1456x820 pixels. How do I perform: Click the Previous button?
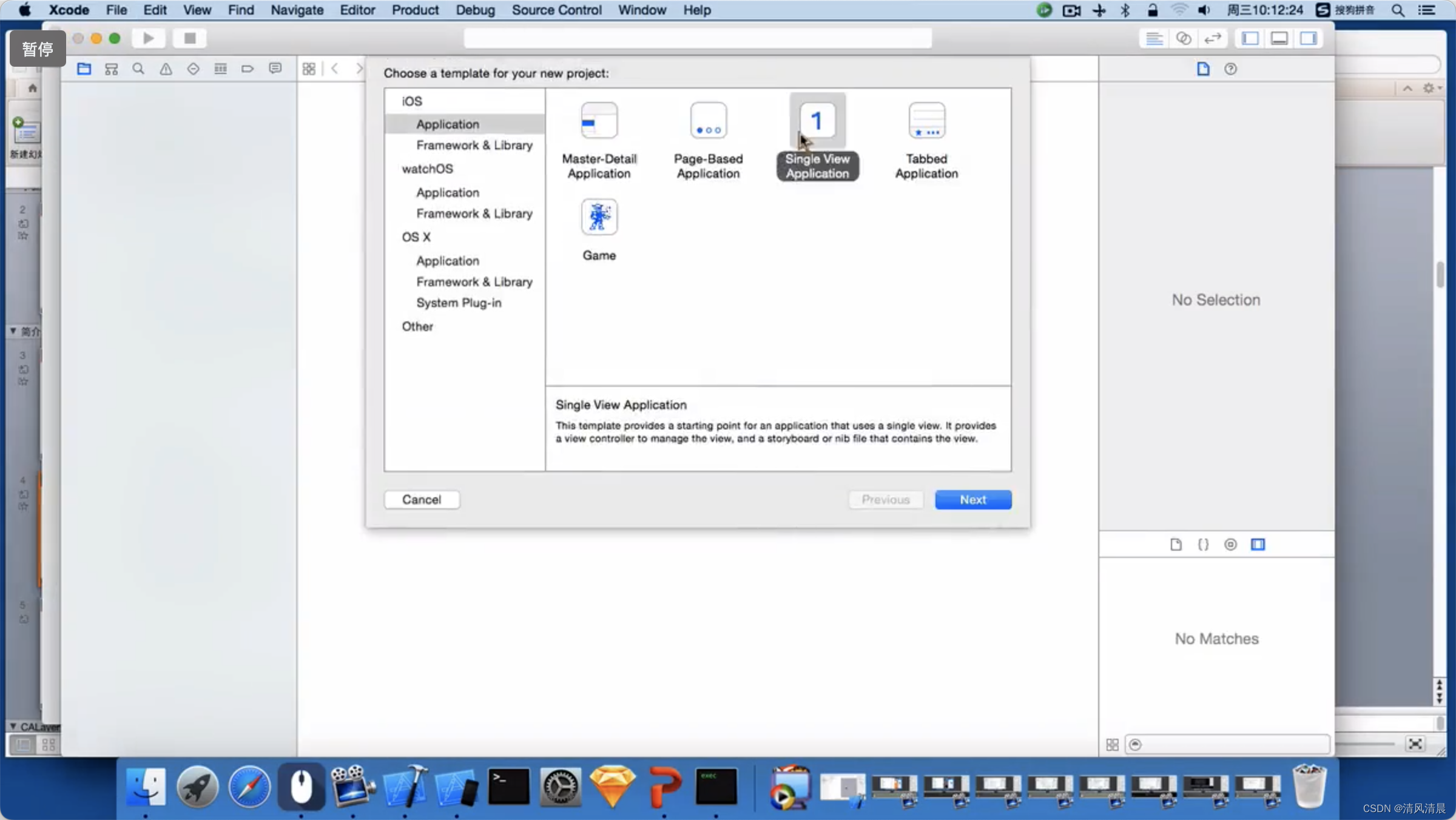point(886,499)
